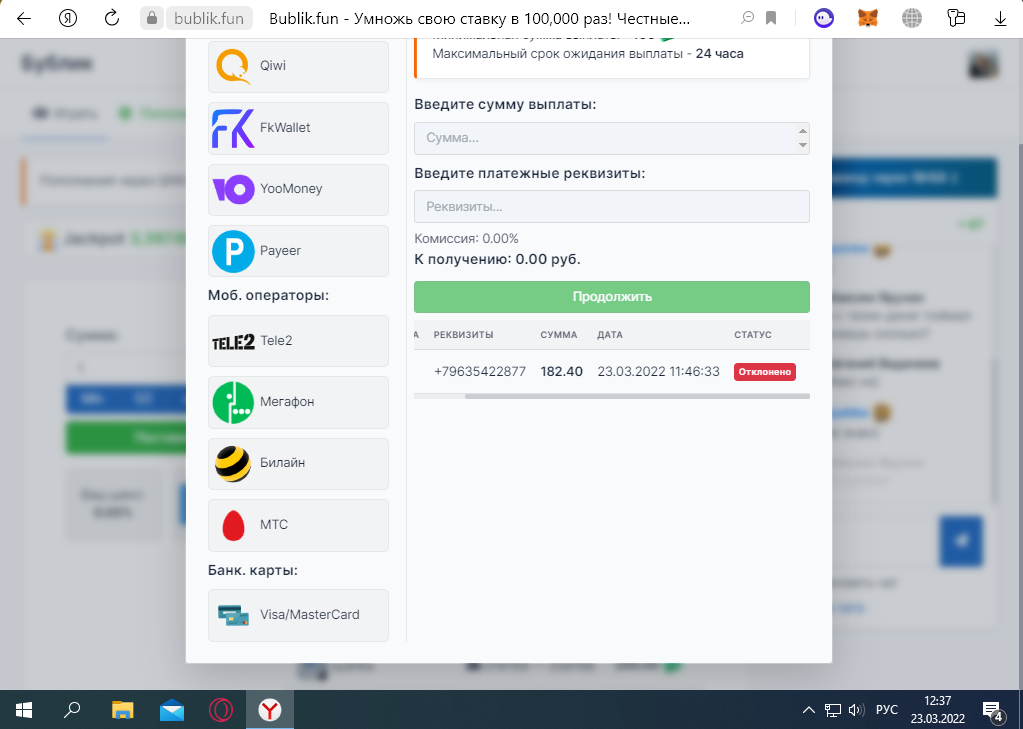Open the notification center
The image size is (1023, 729).
[992, 710]
